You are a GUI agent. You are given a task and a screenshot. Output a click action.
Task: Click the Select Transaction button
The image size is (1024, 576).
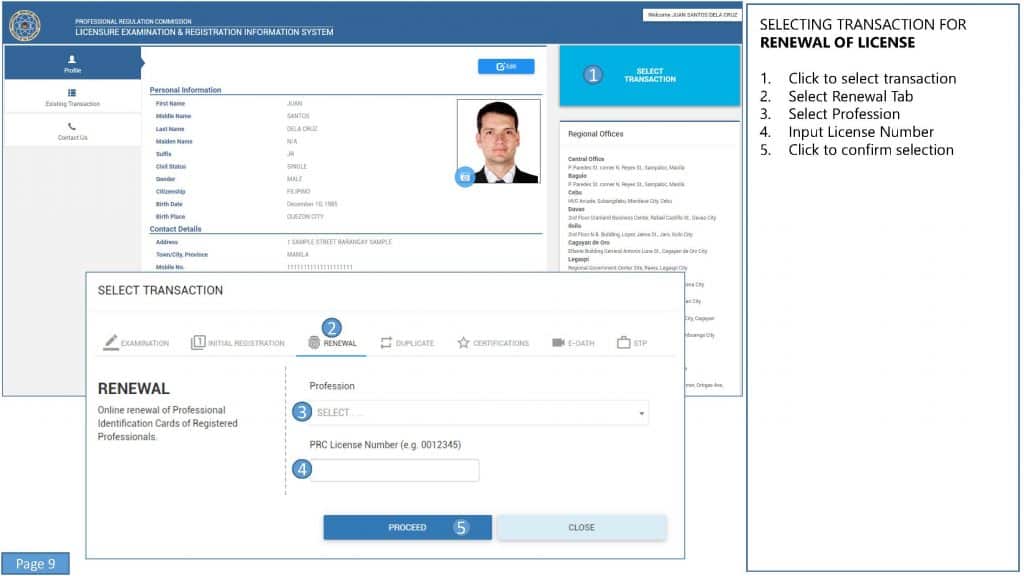click(649, 75)
